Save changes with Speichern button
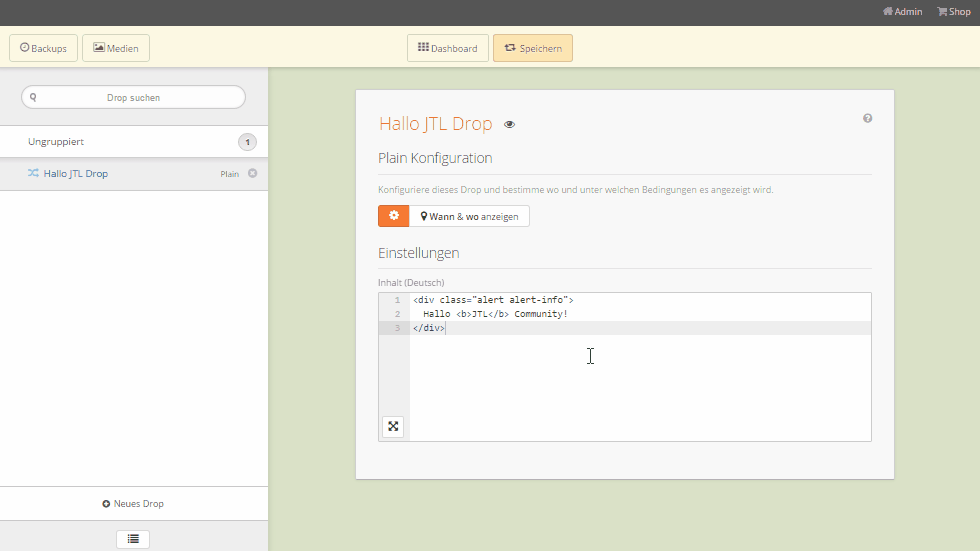 532,48
